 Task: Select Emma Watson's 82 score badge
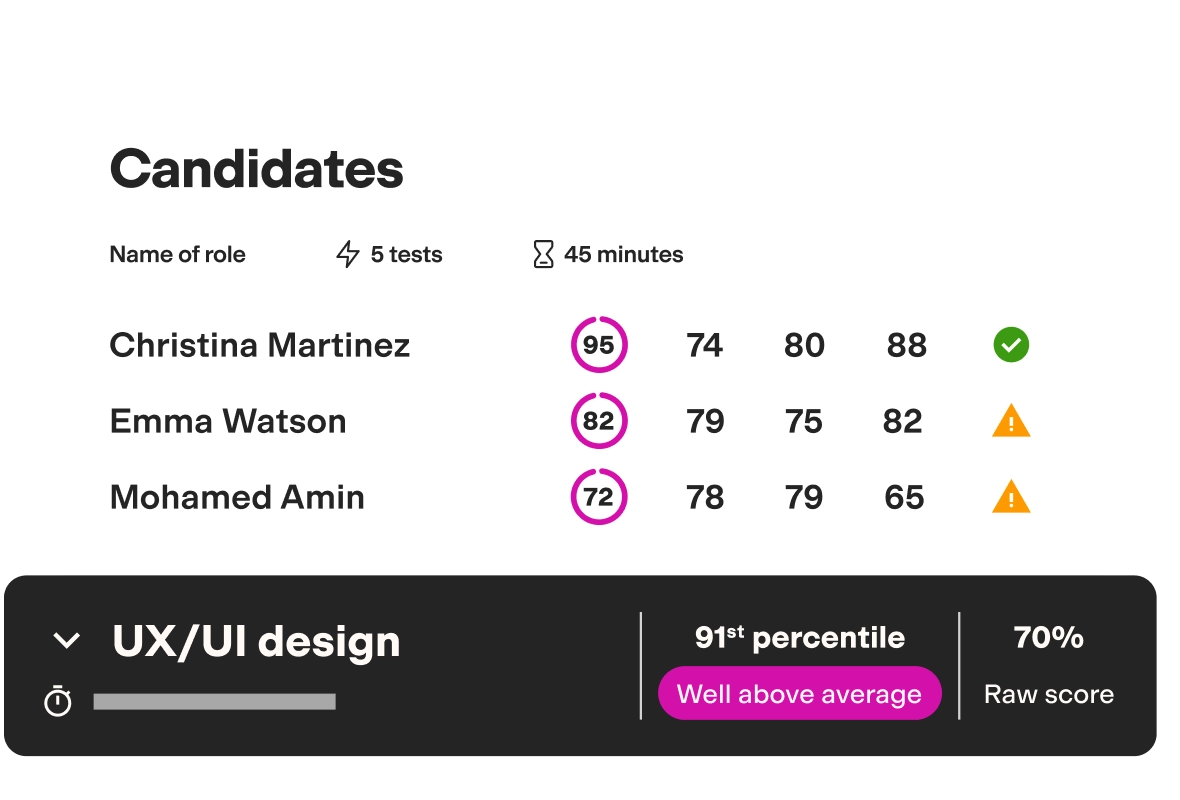599,421
